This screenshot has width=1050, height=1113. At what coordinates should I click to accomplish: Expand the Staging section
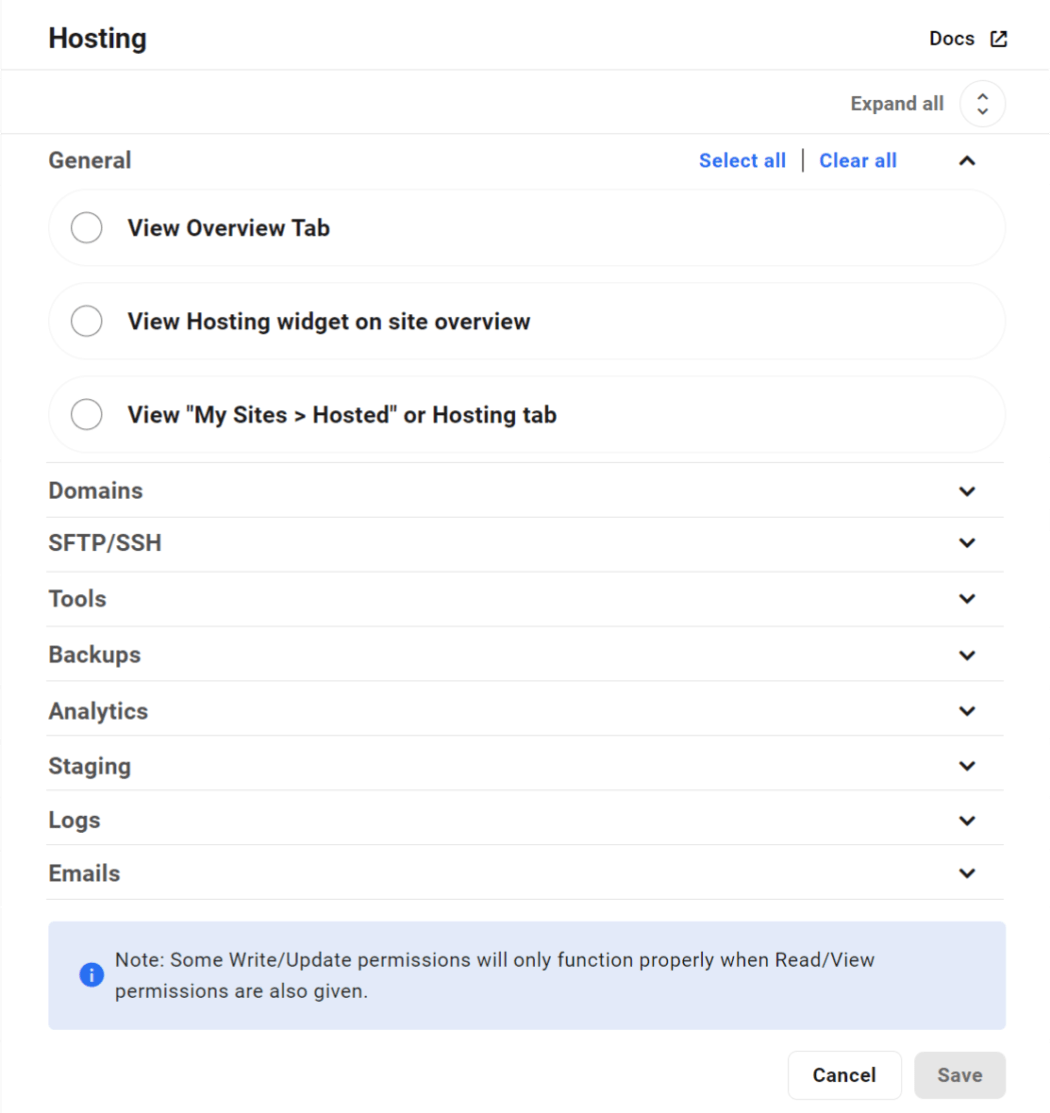click(966, 766)
